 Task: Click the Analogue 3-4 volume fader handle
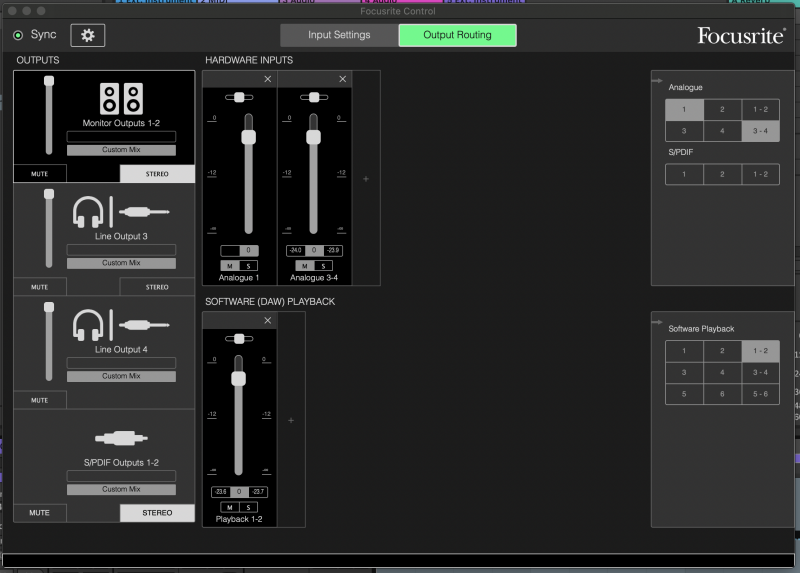coord(313,137)
